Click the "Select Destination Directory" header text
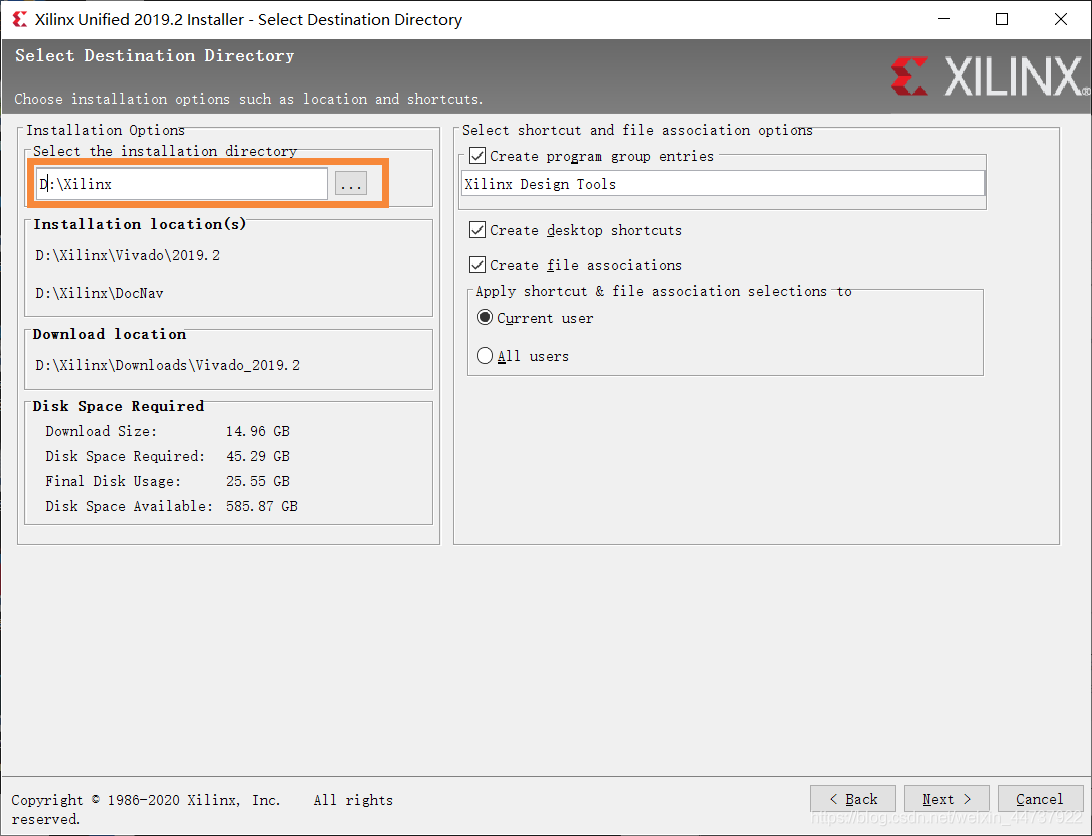 [153, 56]
